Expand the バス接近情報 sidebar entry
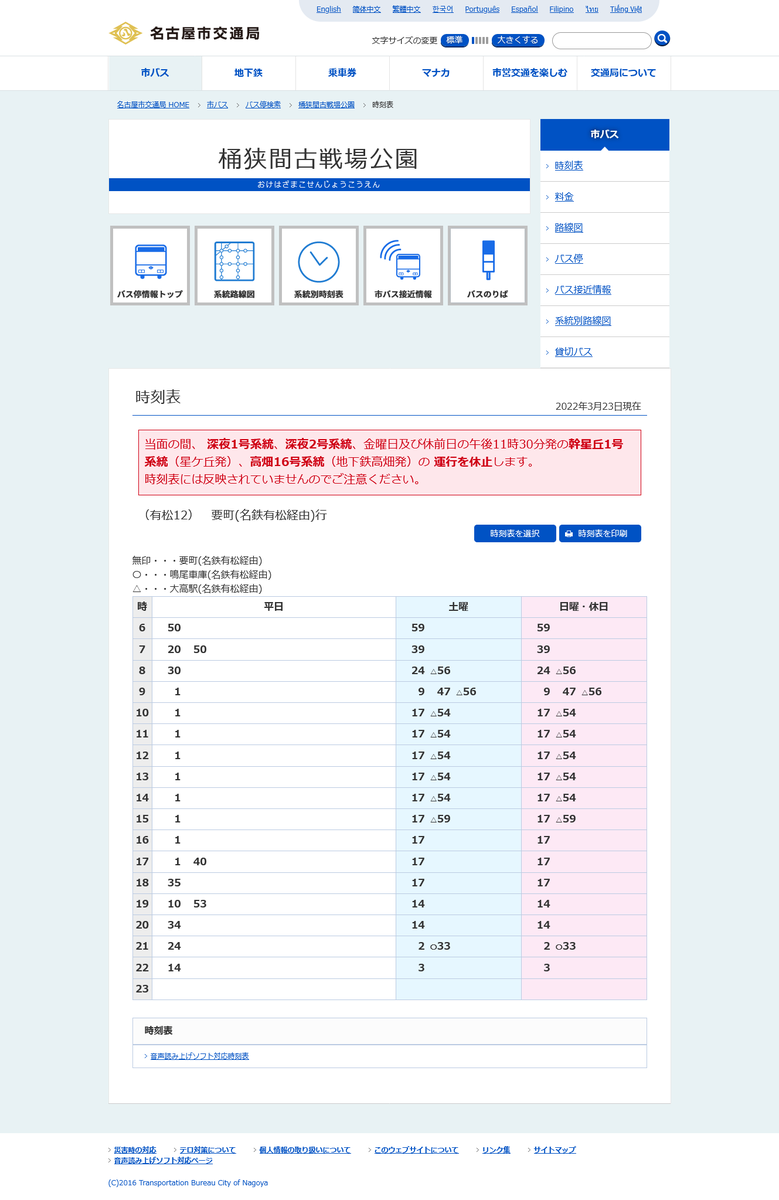The height and width of the screenshot is (1200, 779). (582, 290)
